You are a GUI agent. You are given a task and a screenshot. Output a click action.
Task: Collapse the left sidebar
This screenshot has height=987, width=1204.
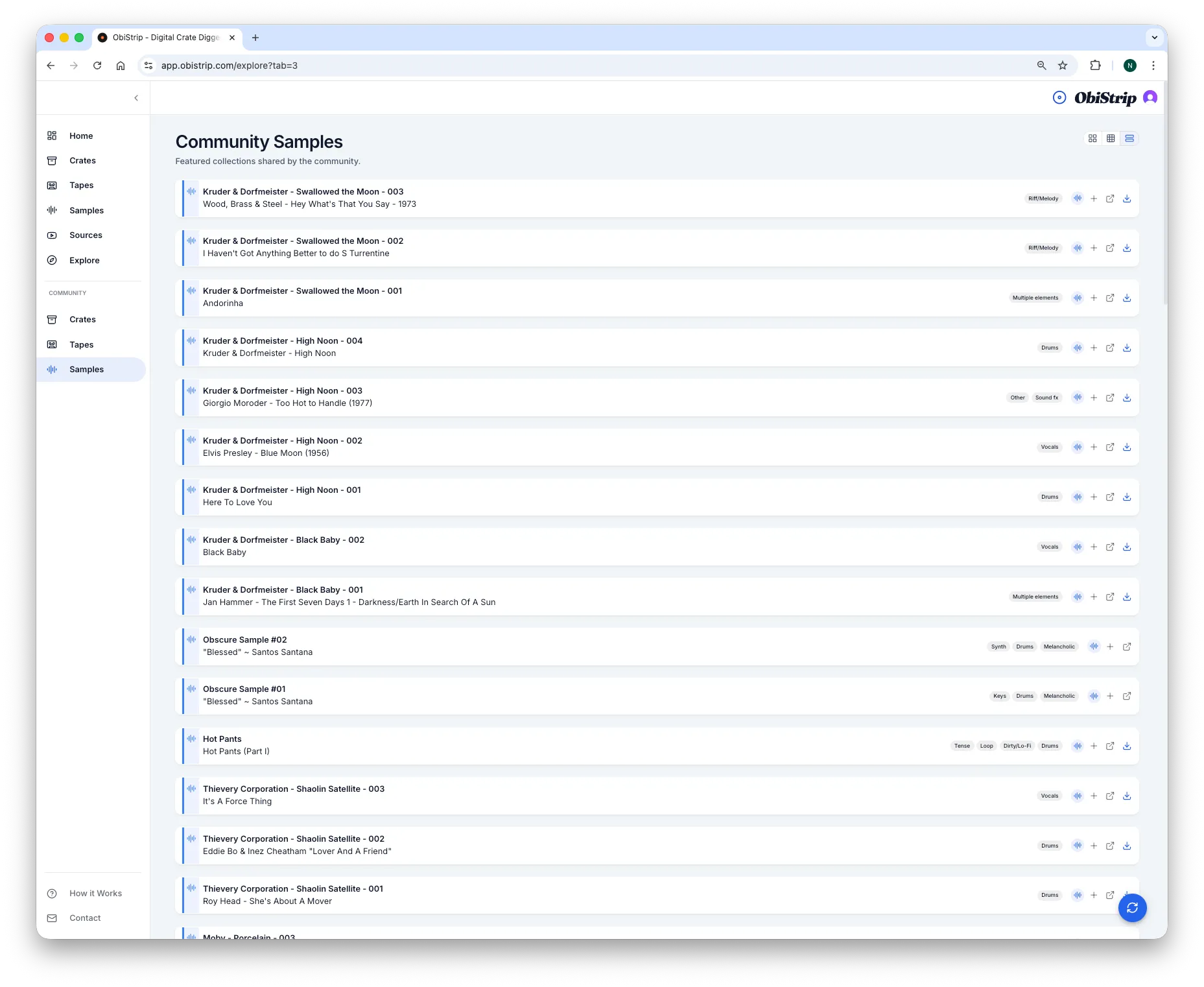coord(136,97)
